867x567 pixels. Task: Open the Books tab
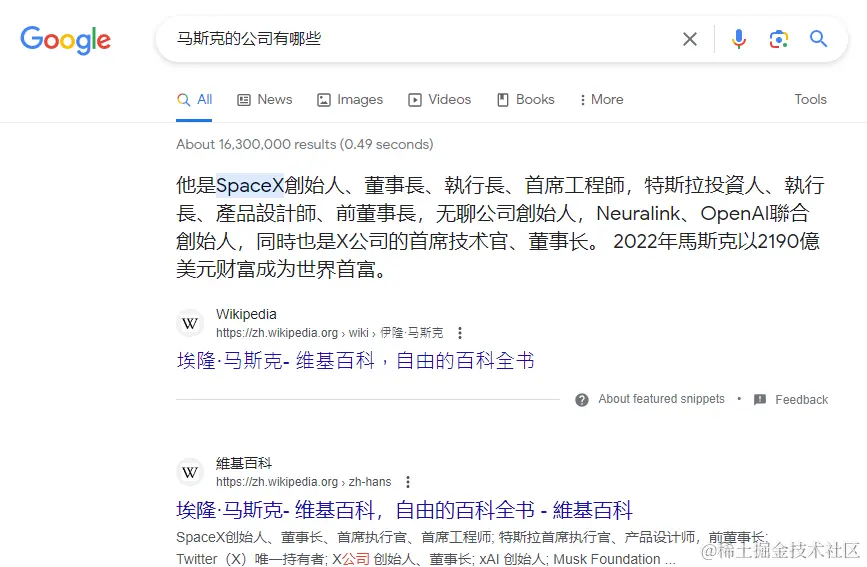(525, 100)
